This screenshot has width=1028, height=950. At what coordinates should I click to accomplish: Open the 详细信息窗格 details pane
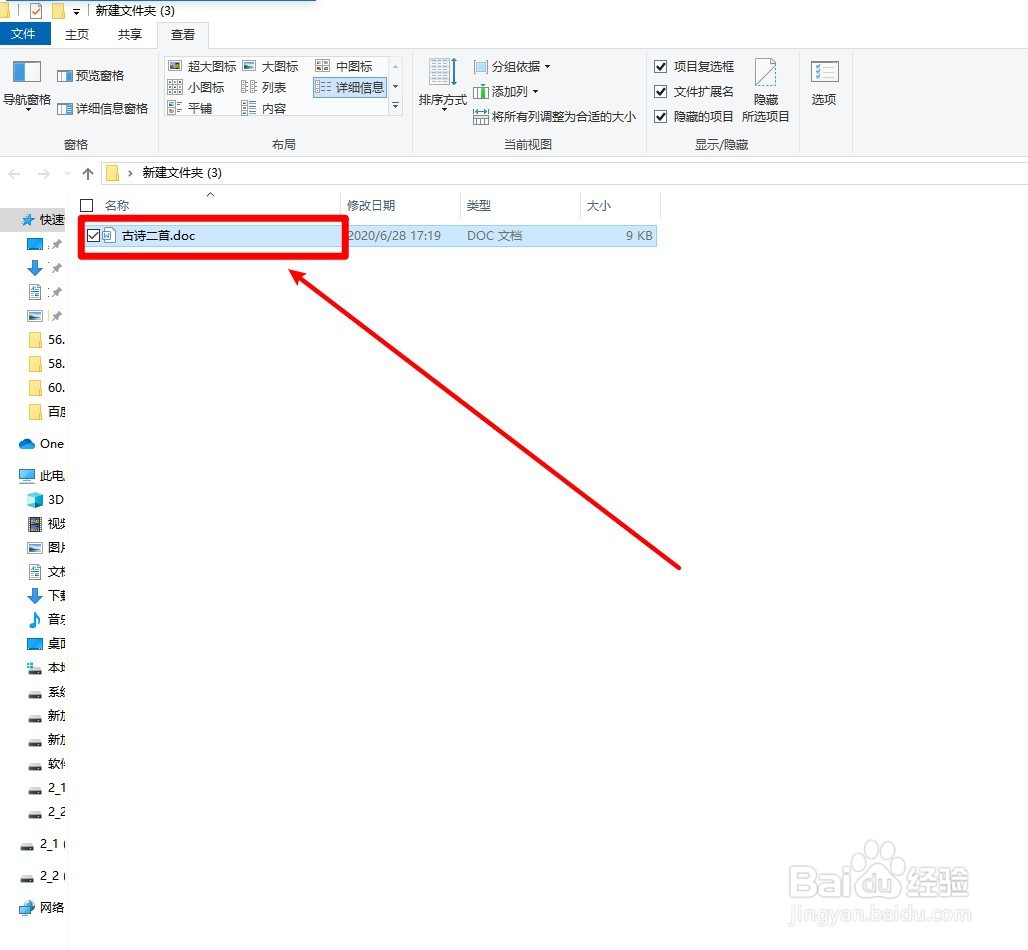(103, 108)
